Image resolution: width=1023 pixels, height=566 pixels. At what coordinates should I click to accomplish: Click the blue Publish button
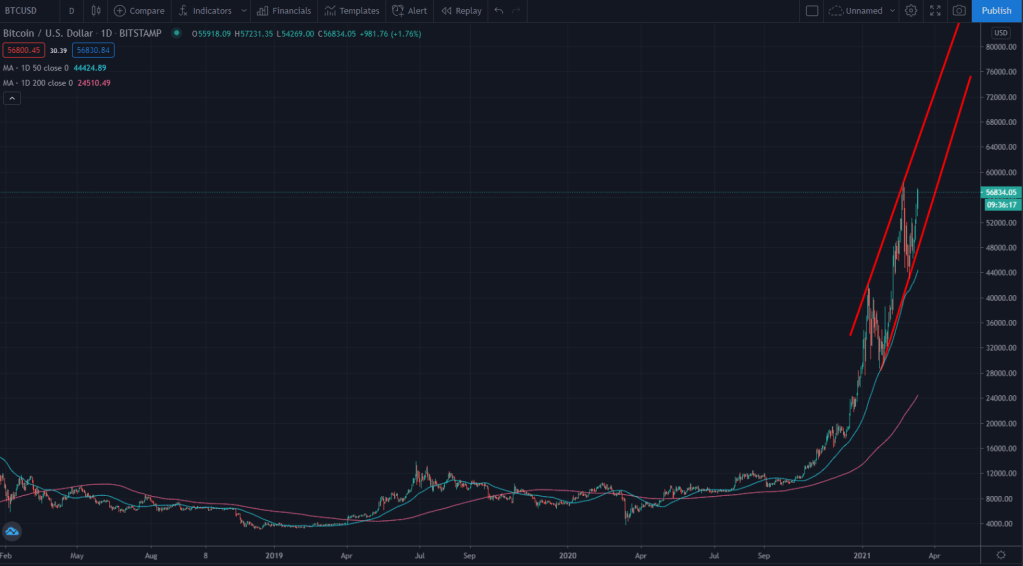pyautogui.click(x=996, y=11)
